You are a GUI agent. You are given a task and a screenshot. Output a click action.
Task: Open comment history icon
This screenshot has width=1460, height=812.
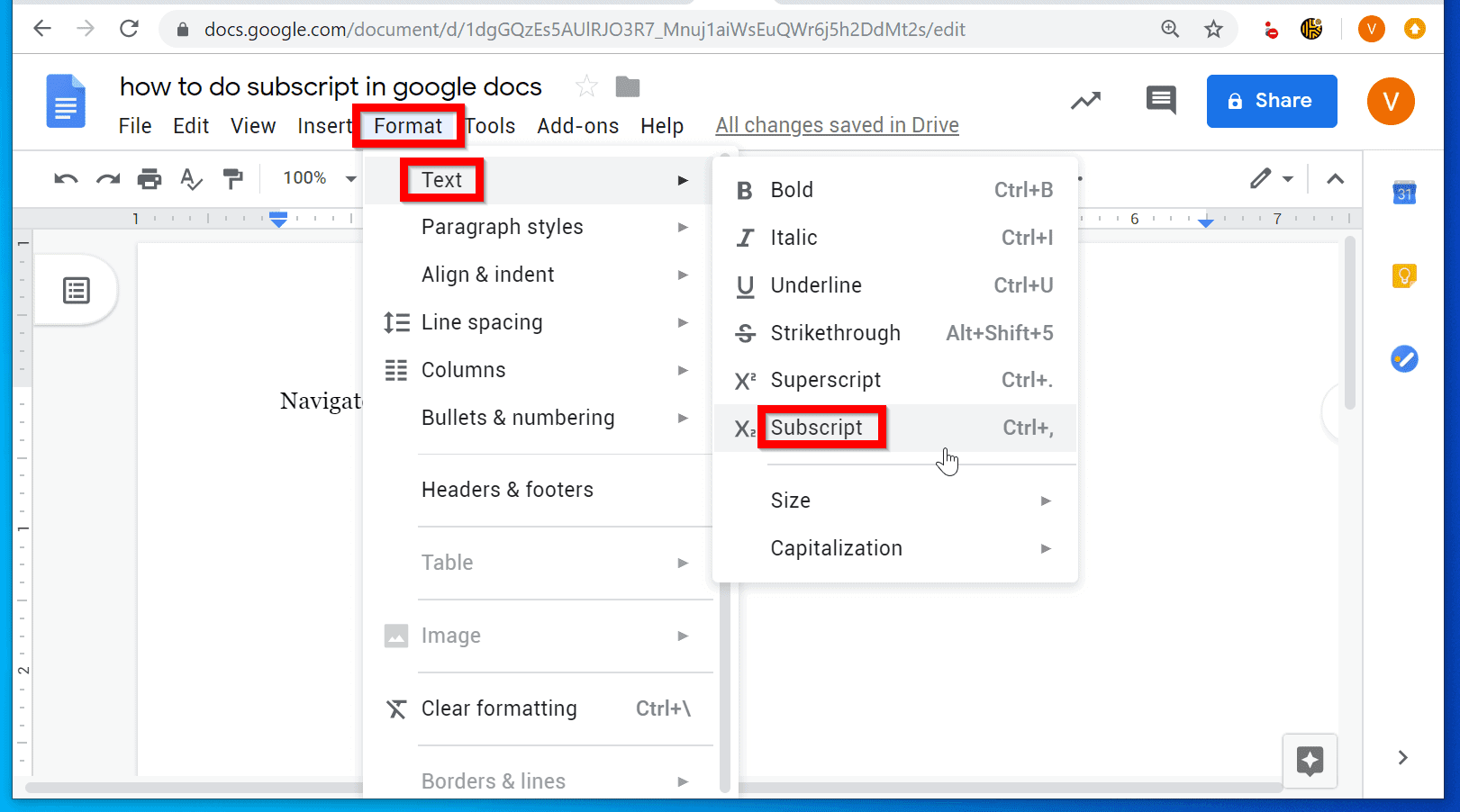tap(1161, 100)
